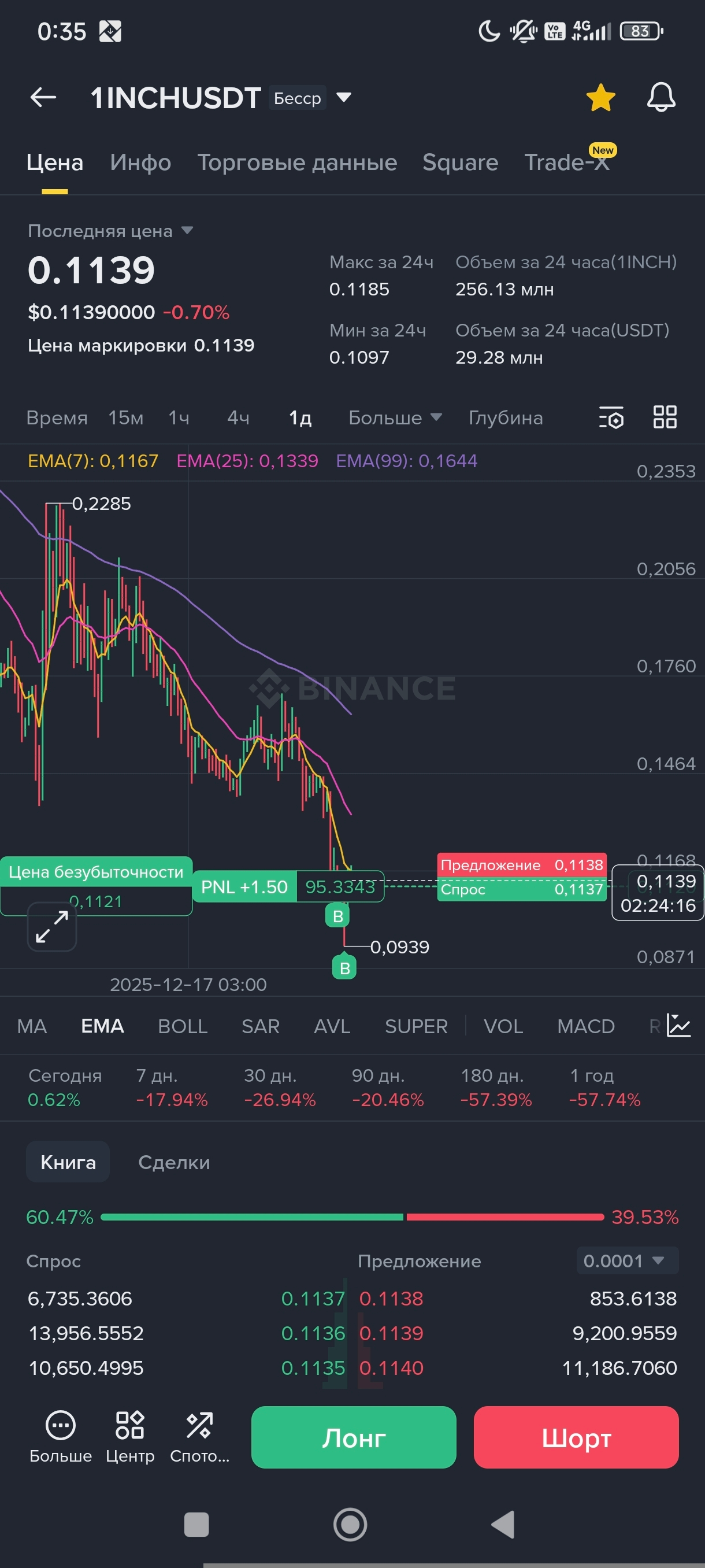The height and width of the screenshot is (1568, 705).
Task: Tap 1INCHUSDT pair title
Action: click(x=175, y=97)
